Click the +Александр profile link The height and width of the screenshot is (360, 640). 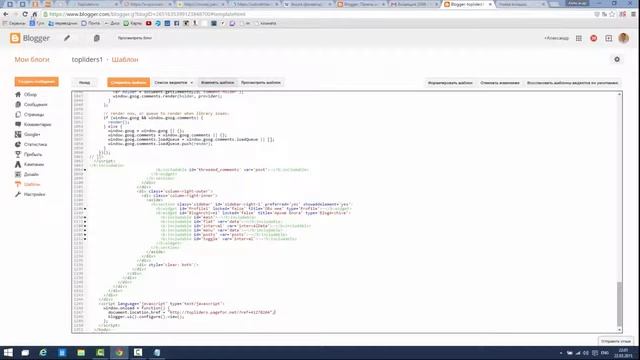point(556,38)
